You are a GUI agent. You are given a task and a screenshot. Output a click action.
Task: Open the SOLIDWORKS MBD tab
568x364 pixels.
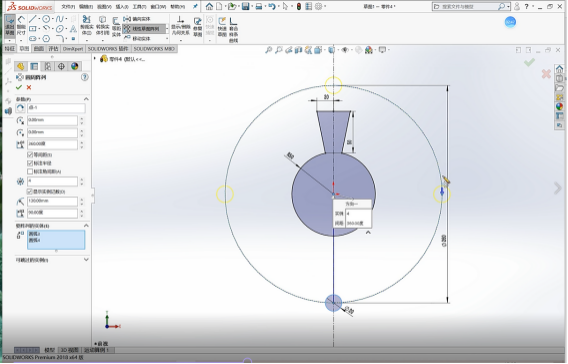154,49
